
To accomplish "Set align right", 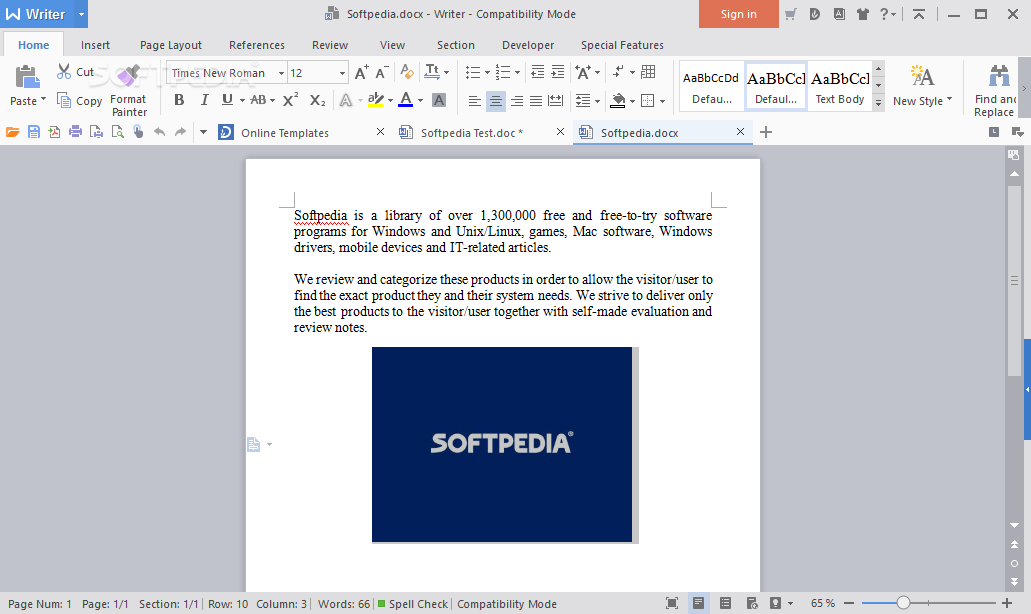I will 517,101.
